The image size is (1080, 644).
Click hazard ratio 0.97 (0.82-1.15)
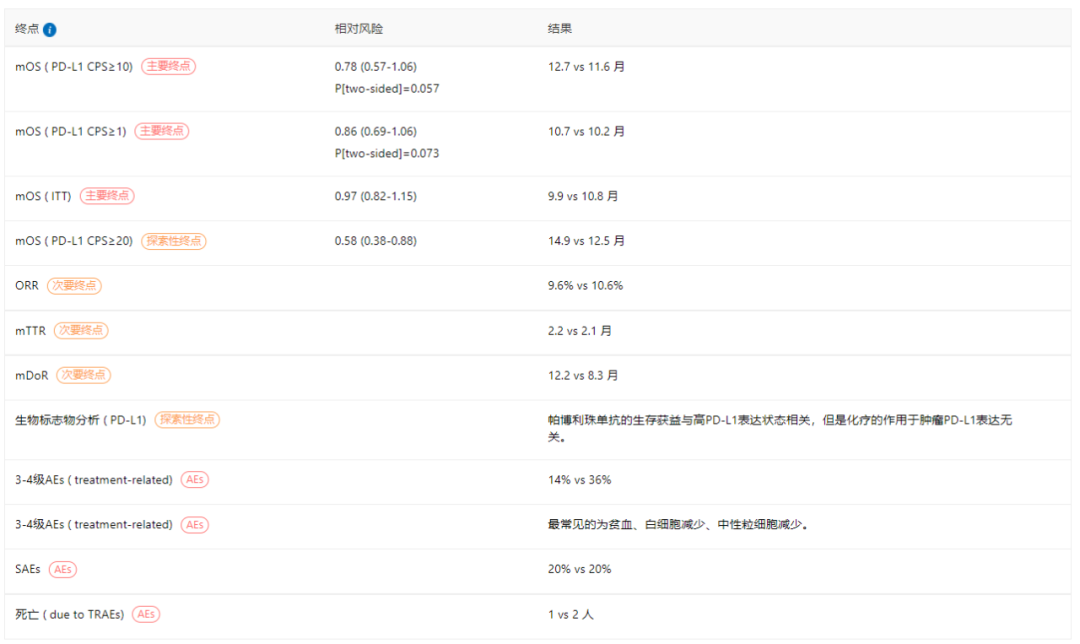pyautogui.click(x=375, y=196)
